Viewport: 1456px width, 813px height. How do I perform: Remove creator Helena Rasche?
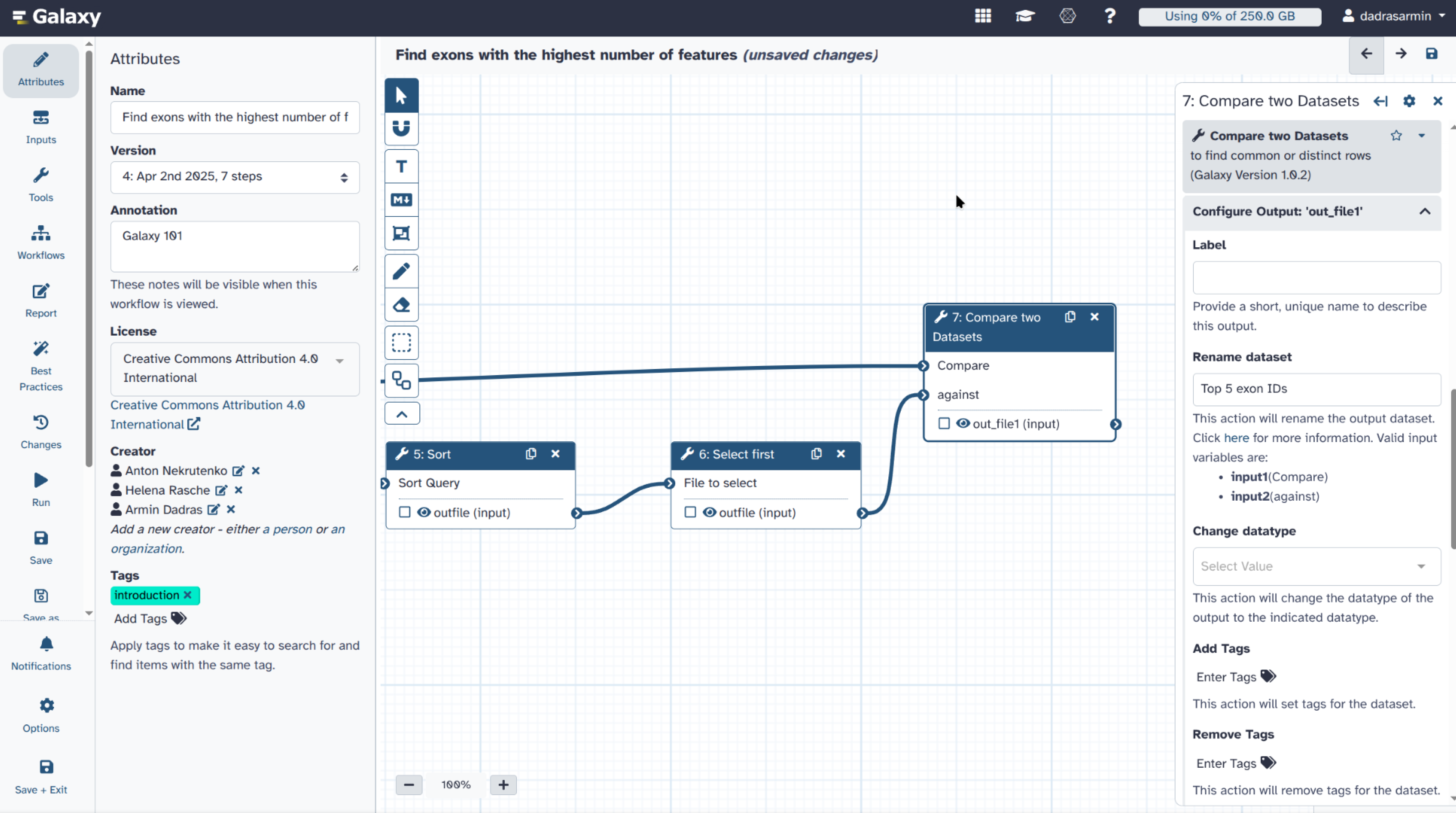click(x=239, y=490)
